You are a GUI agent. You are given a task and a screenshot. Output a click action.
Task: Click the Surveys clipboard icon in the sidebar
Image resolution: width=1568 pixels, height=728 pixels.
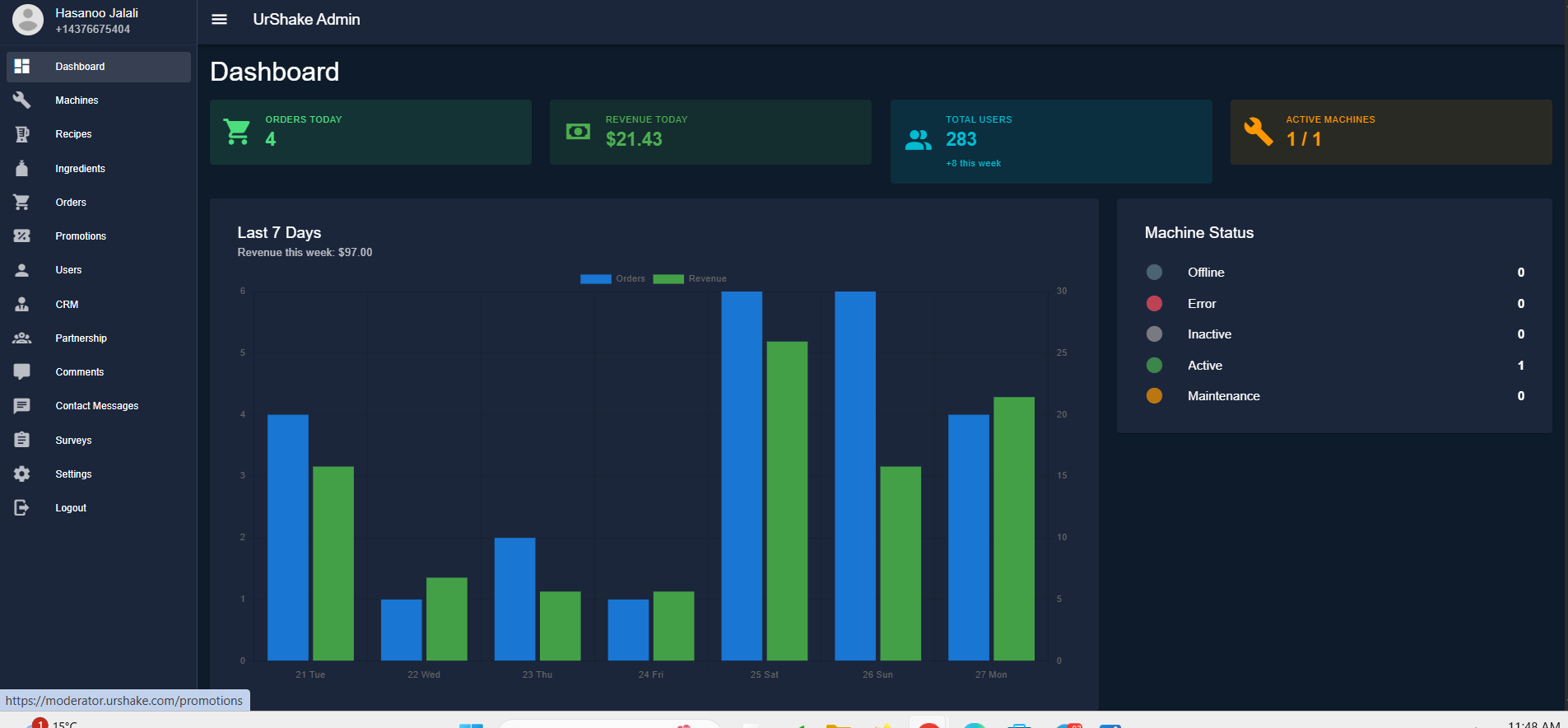[x=22, y=440]
